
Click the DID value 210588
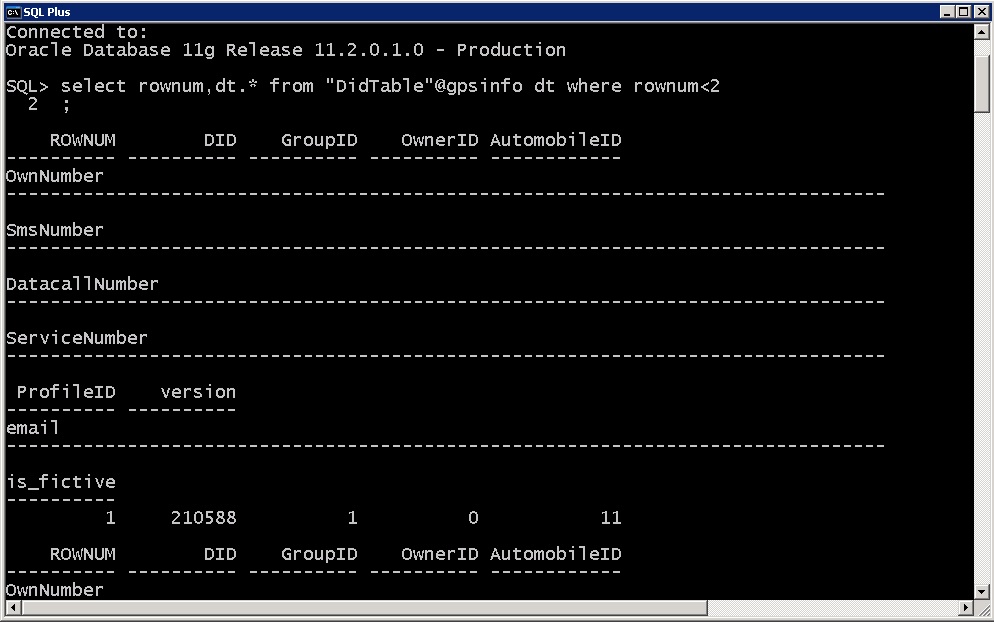click(204, 518)
